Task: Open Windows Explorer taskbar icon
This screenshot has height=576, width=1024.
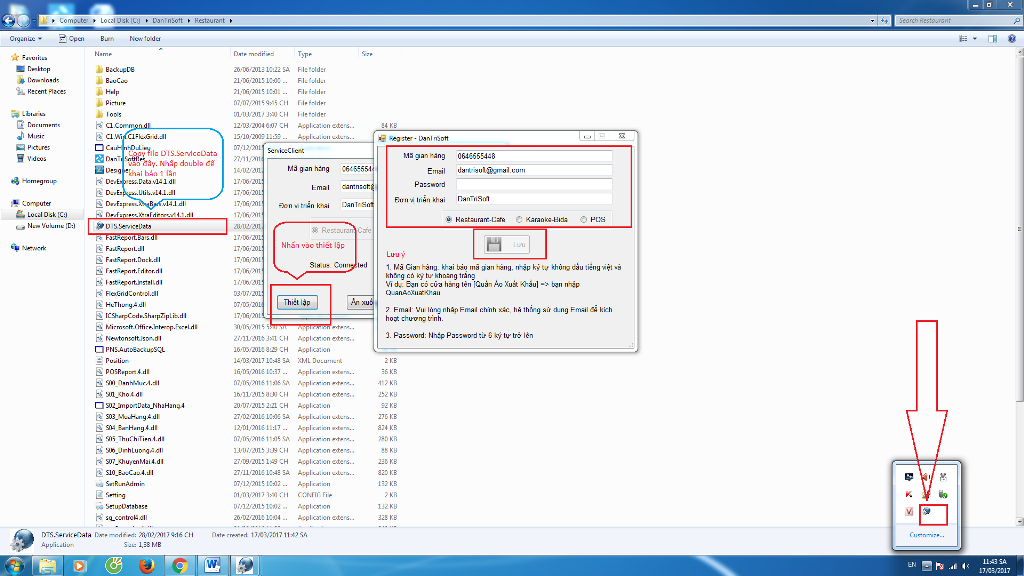Action: point(48,566)
